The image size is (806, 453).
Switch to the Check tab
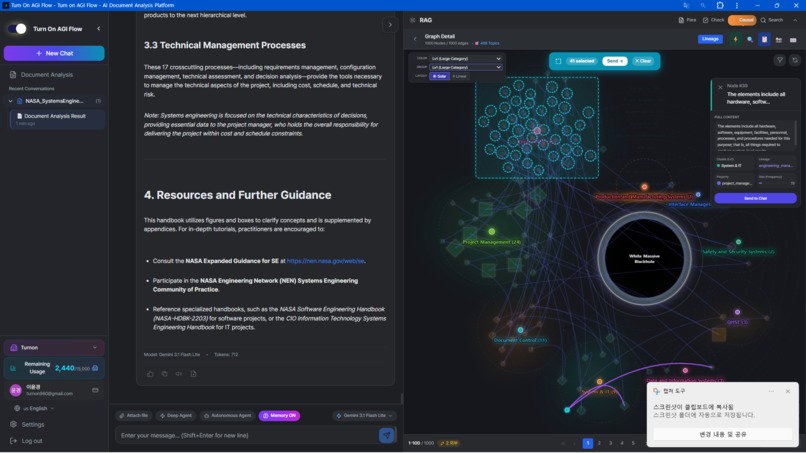[x=713, y=20]
